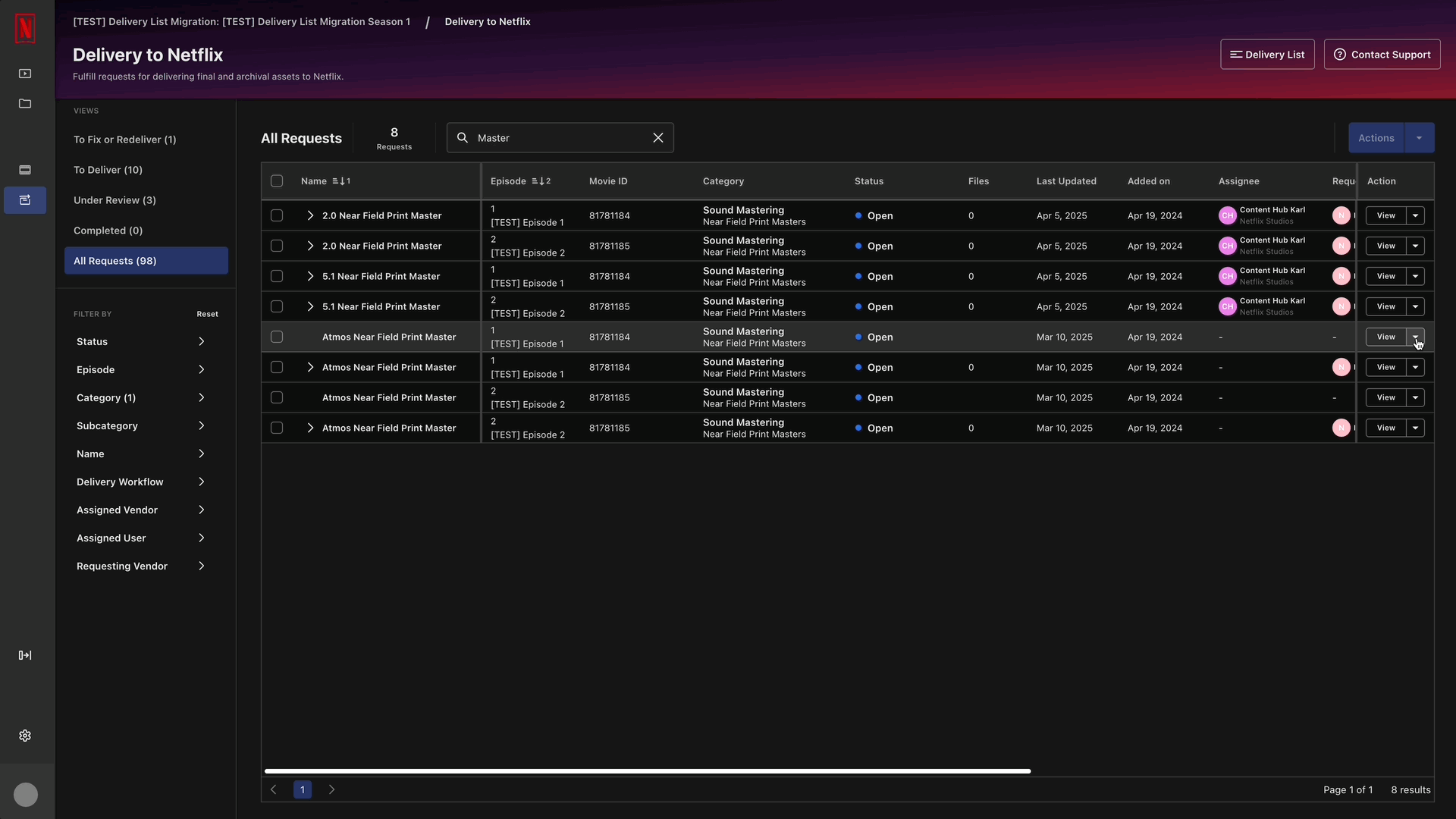
Task: Open the folder sidebar icon
Action: [x=25, y=104]
